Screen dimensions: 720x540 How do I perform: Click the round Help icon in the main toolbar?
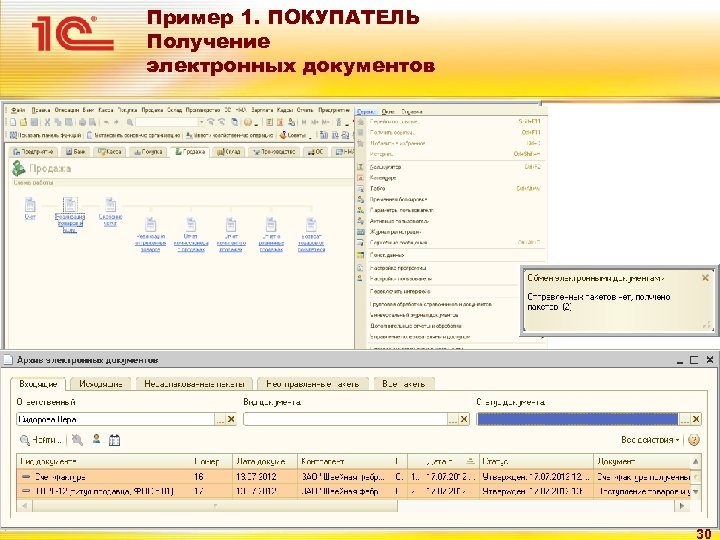point(248,122)
